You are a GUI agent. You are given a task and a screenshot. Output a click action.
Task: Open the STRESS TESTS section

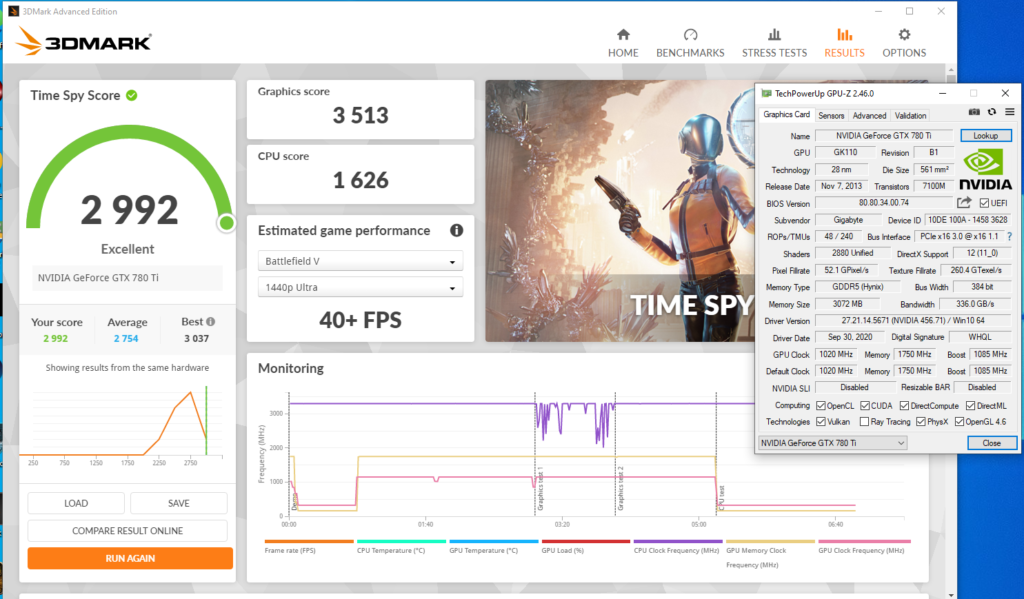click(x=775, y=43)
